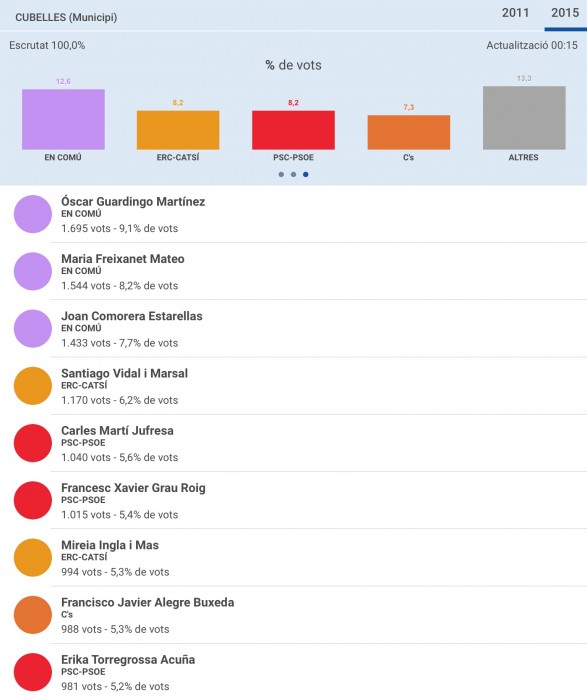This screenshot has width=587, height=700.
Task: Go to second chart page dot
Action: 293,175
